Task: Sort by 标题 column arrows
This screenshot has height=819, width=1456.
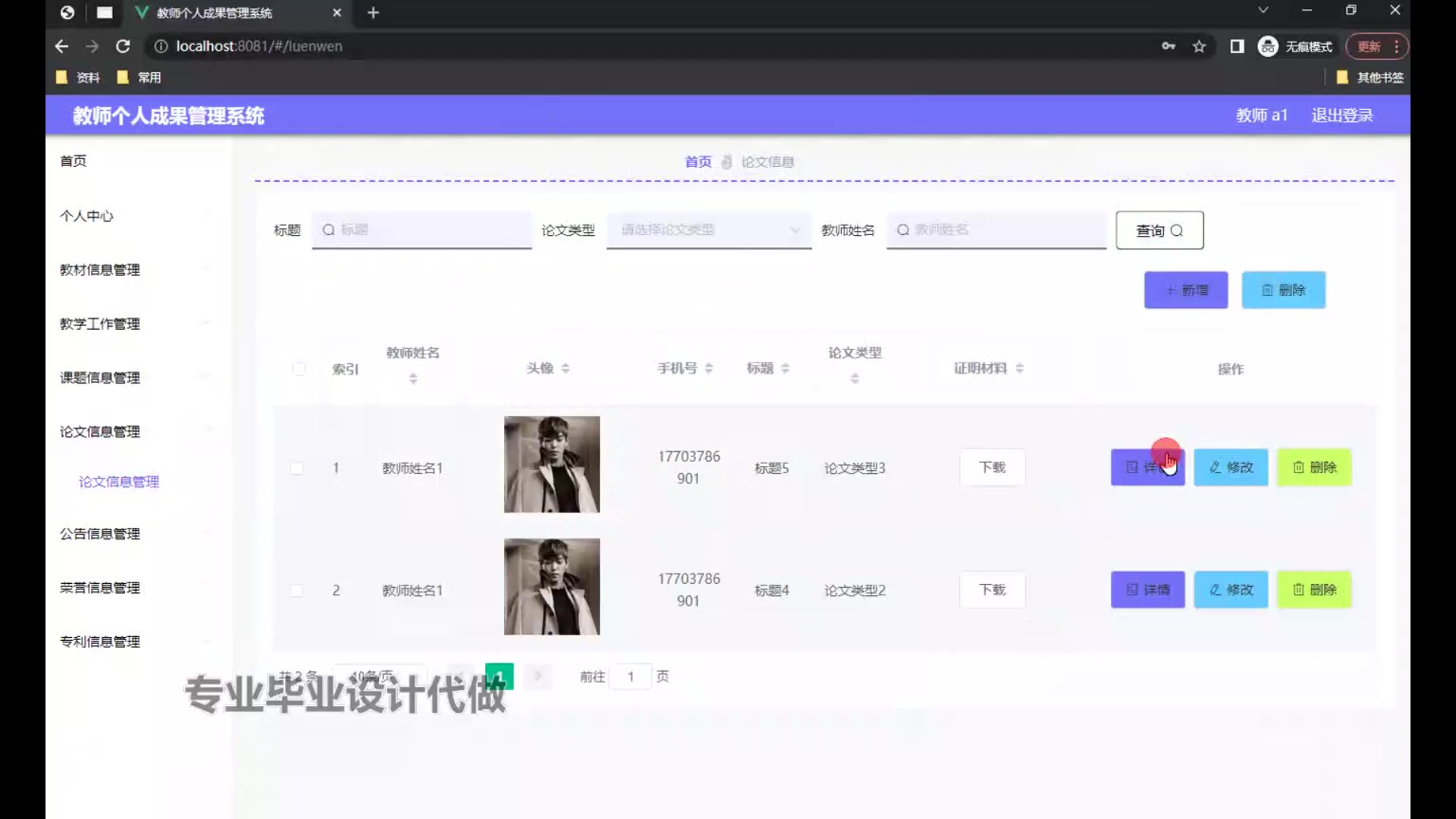Action: (x=786, y=368)
